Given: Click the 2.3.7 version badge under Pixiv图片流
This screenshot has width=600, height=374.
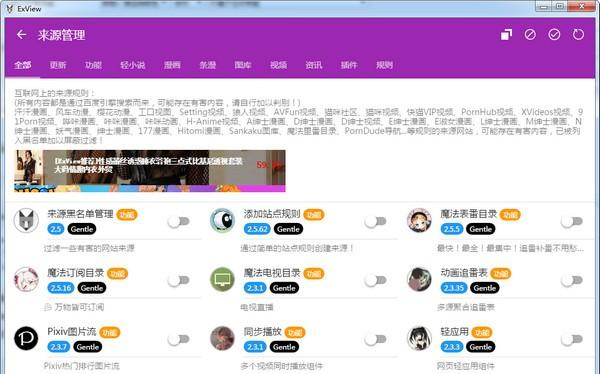Looking at the screenshot, I should click(59, 347).
